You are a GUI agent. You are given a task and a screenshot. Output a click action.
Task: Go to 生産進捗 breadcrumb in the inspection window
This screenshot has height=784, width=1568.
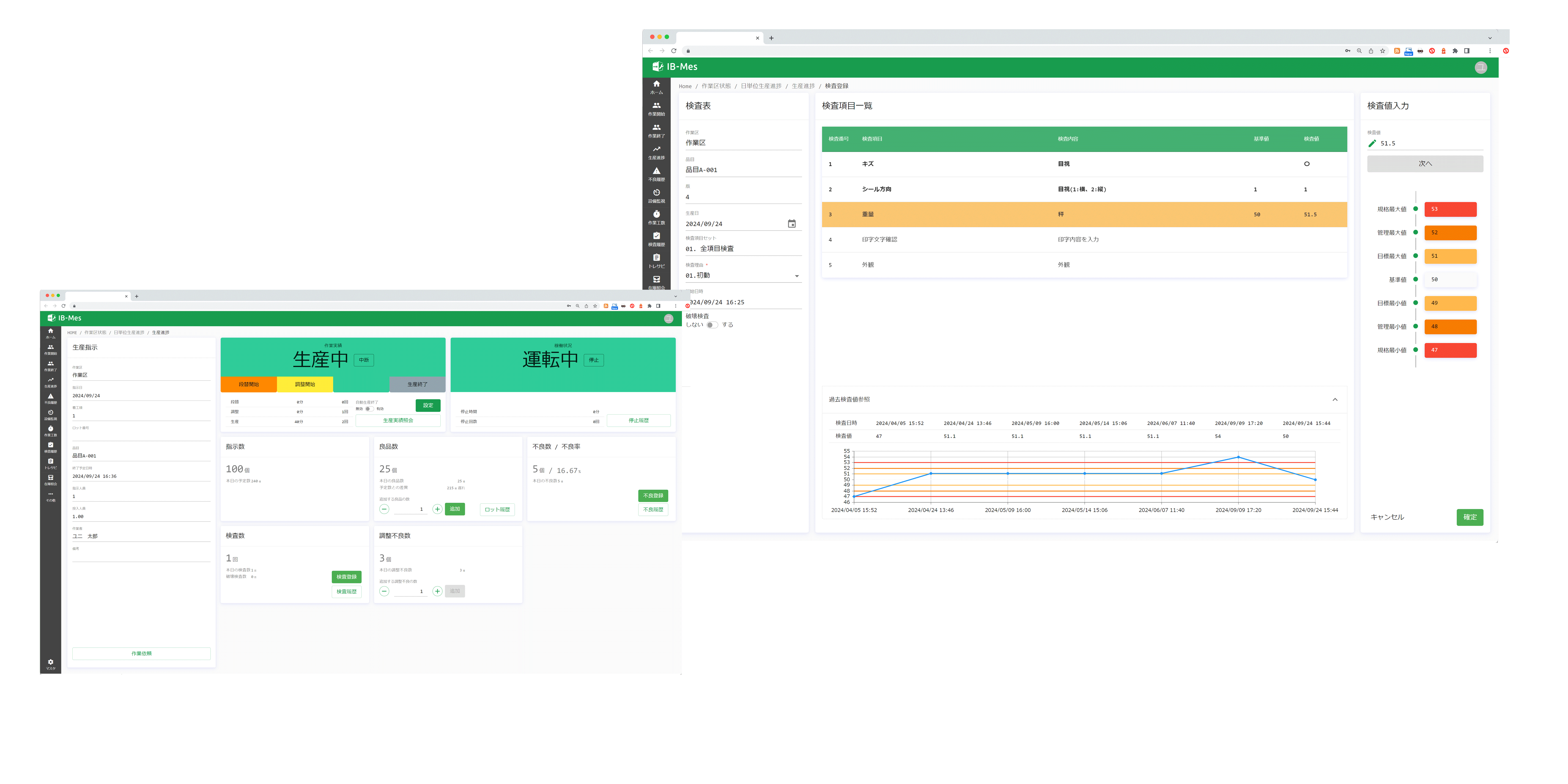pos(803,86)
